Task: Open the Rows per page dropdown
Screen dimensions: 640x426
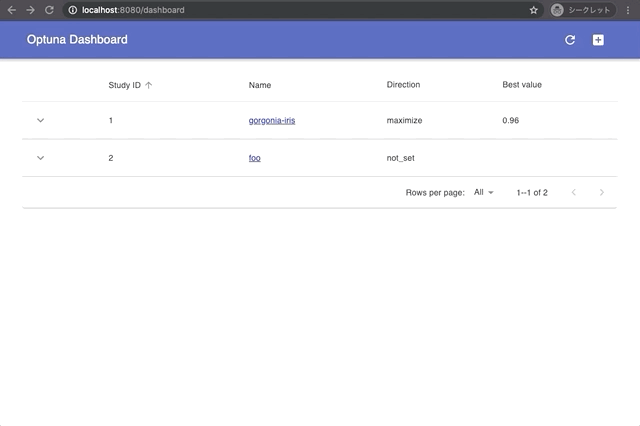Action: 484,192
